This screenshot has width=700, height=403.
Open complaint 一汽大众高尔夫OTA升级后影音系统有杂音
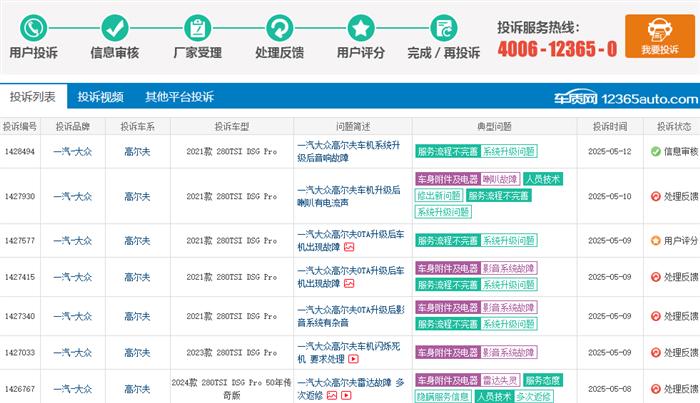[x=351, y=316]
